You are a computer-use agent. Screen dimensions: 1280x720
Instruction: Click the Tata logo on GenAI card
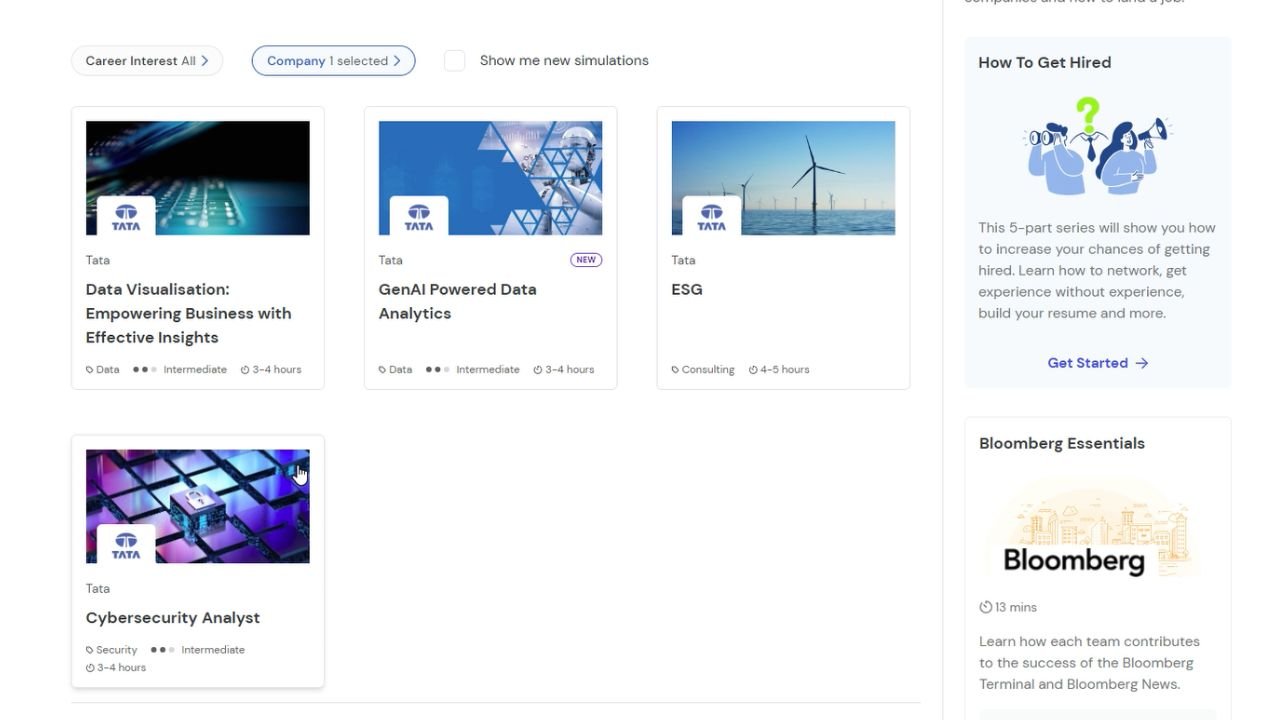point(419,217)
